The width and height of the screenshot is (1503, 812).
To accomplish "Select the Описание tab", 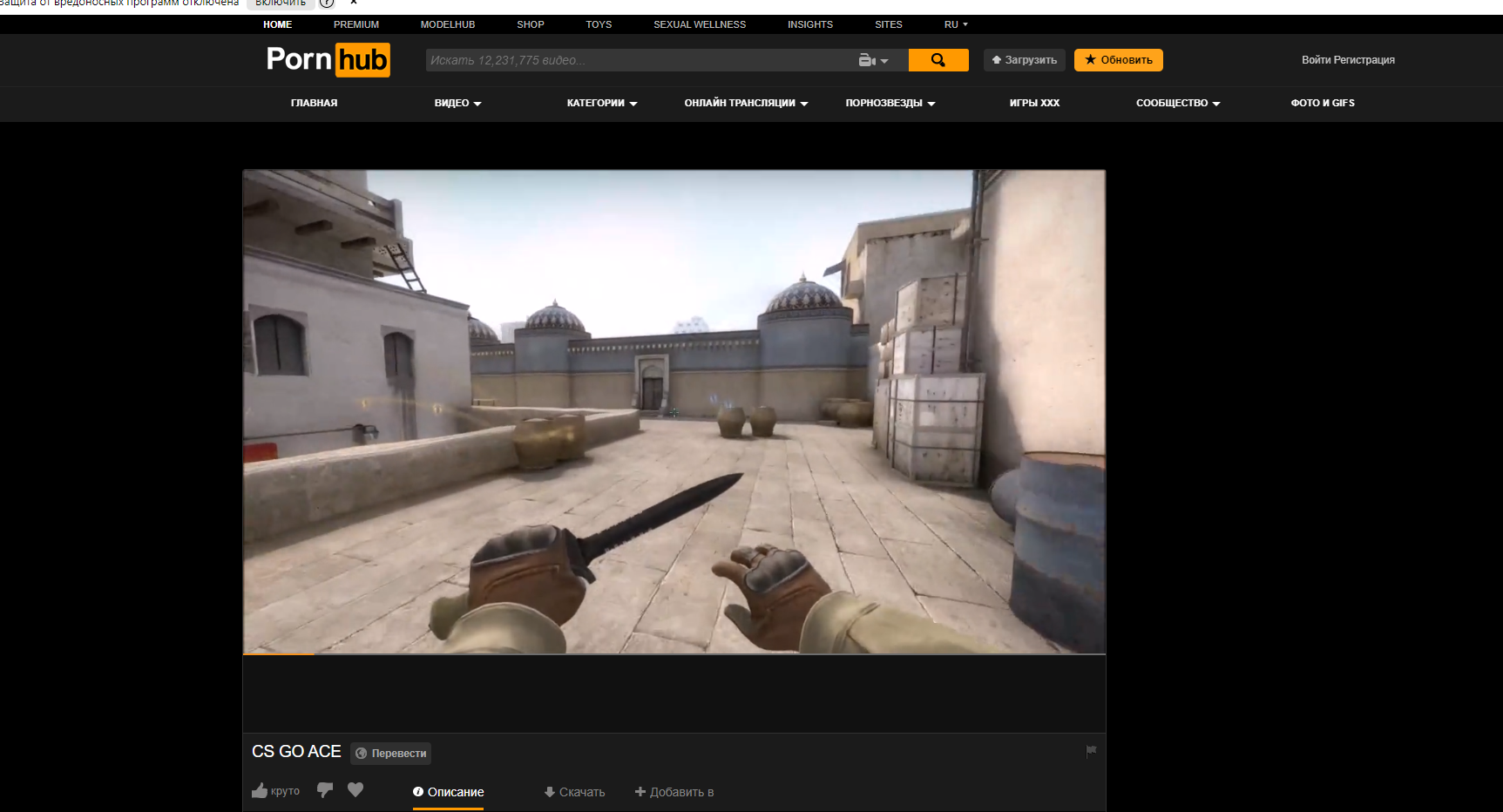I will point(448,792).
